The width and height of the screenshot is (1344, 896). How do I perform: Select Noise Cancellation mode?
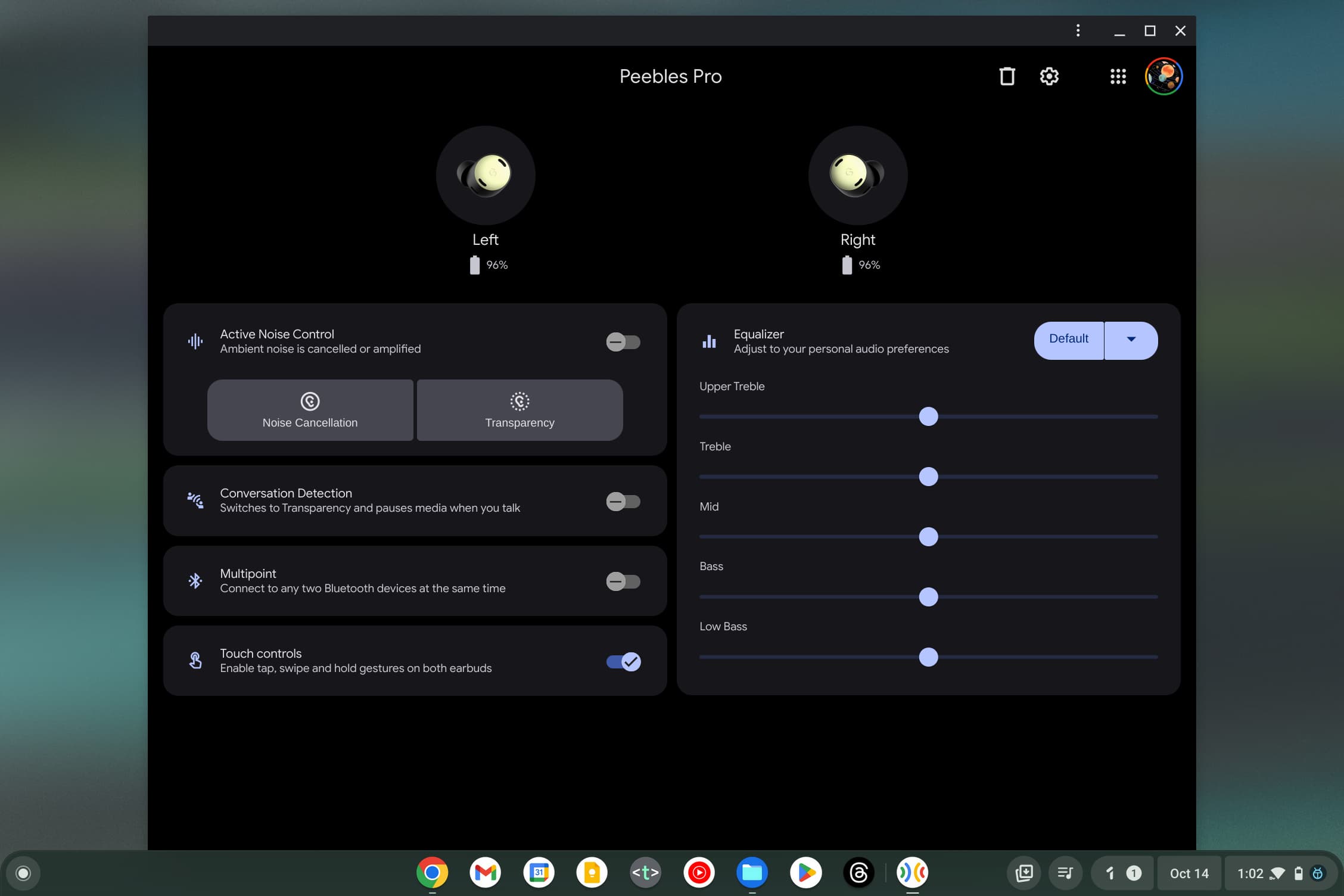310,410
